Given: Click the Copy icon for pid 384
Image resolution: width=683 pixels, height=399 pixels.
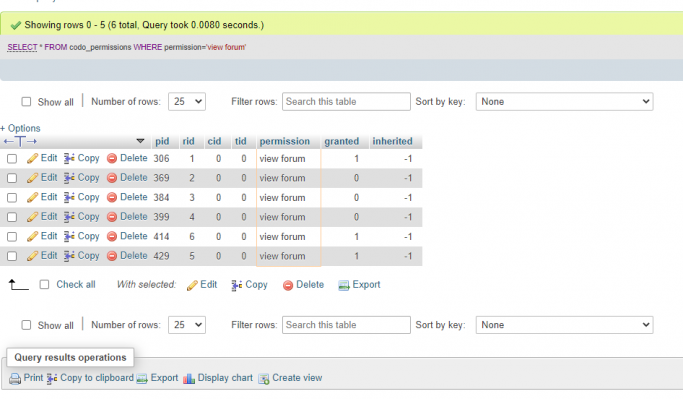Looking at the screenshot, I should pos(69,197).
